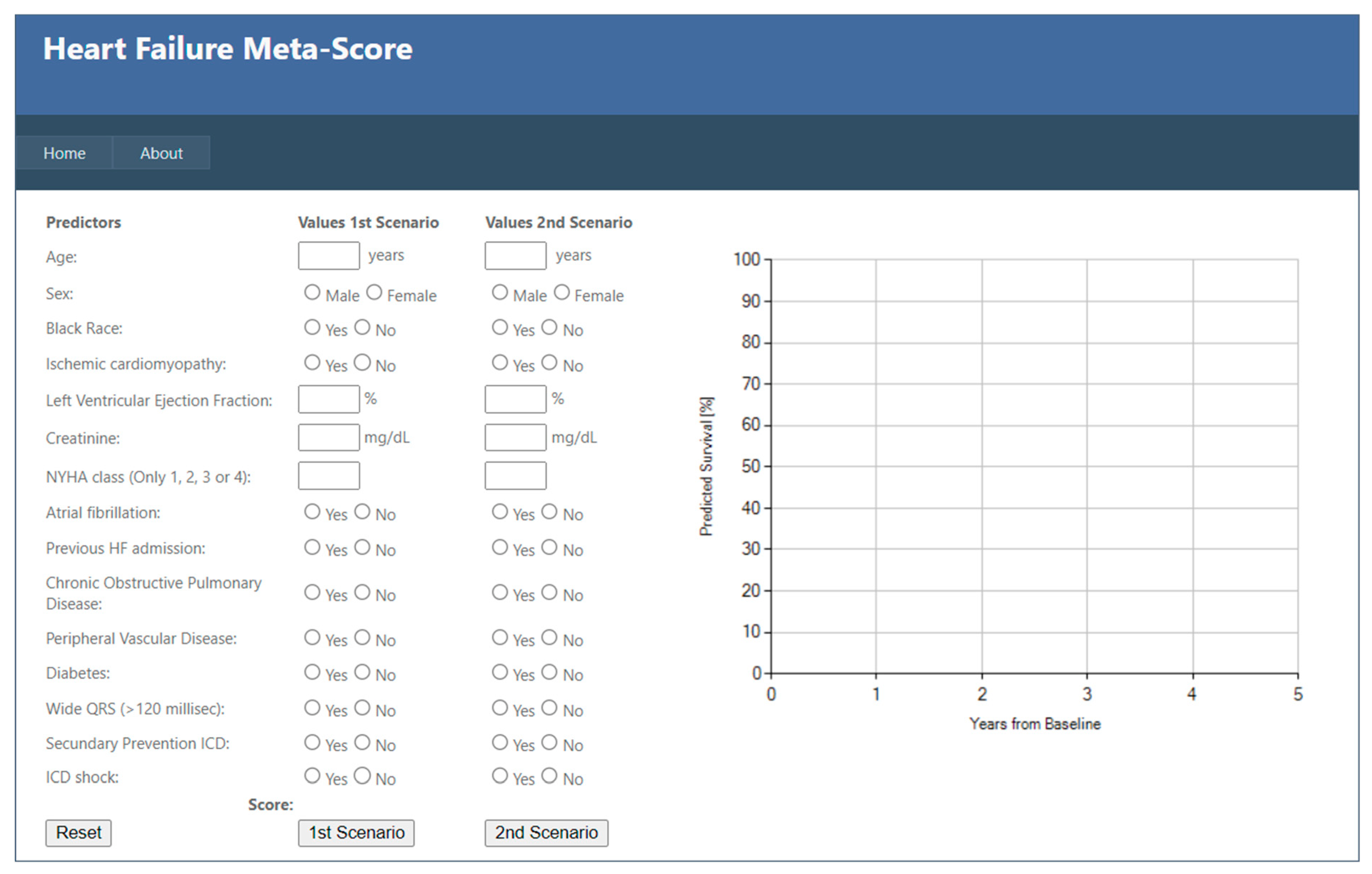Click the 2nd Scenario score button
The height and width of the screenshot is (874, 1372).
pos(546,833)
